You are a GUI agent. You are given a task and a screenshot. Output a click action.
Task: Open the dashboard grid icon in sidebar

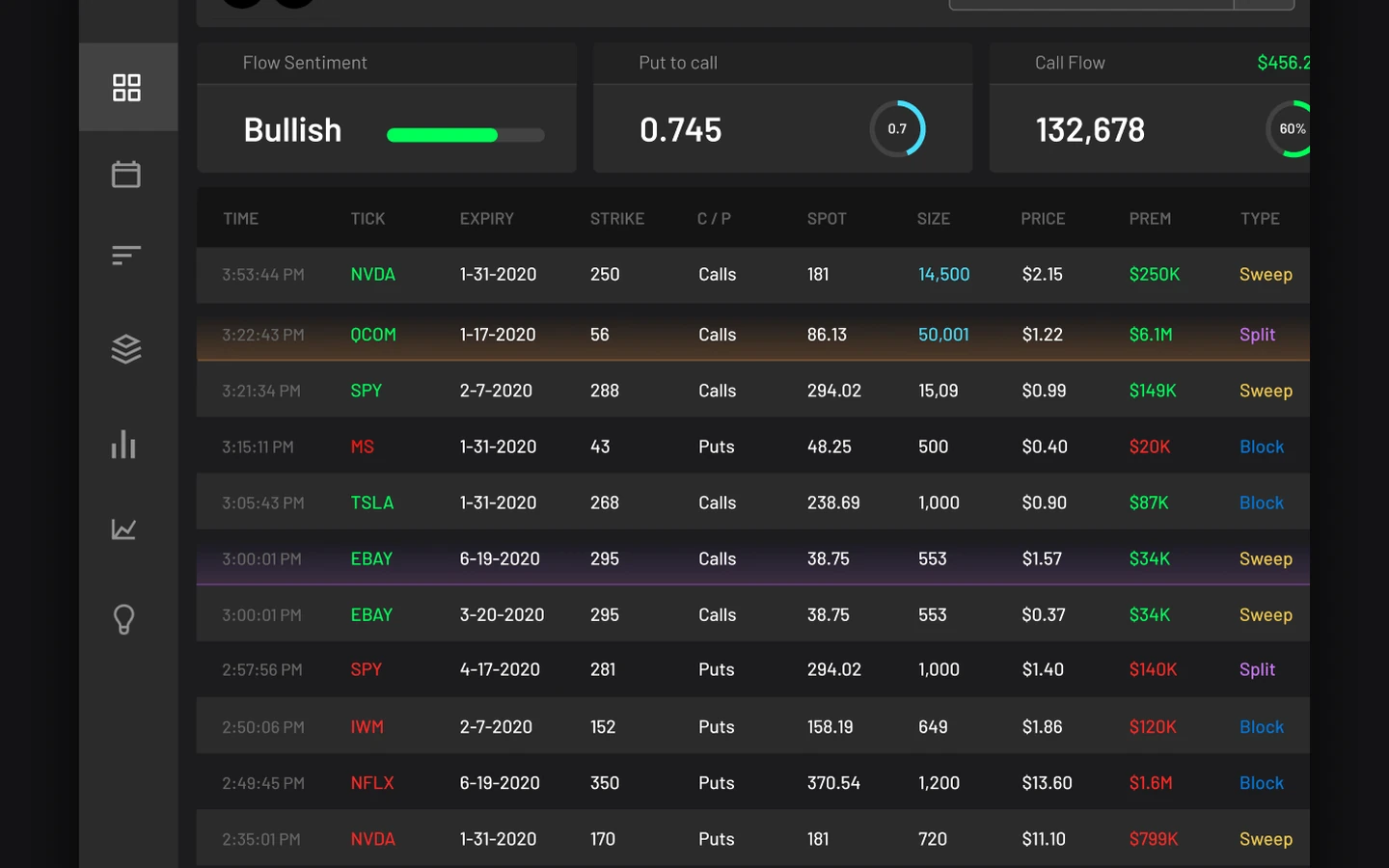click(x=126, y=88)
